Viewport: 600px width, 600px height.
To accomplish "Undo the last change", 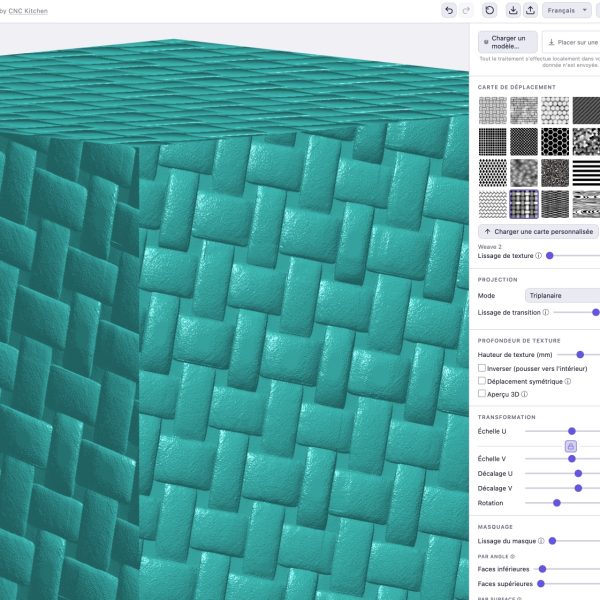I will pyautogui.click(x=450, y=10).
